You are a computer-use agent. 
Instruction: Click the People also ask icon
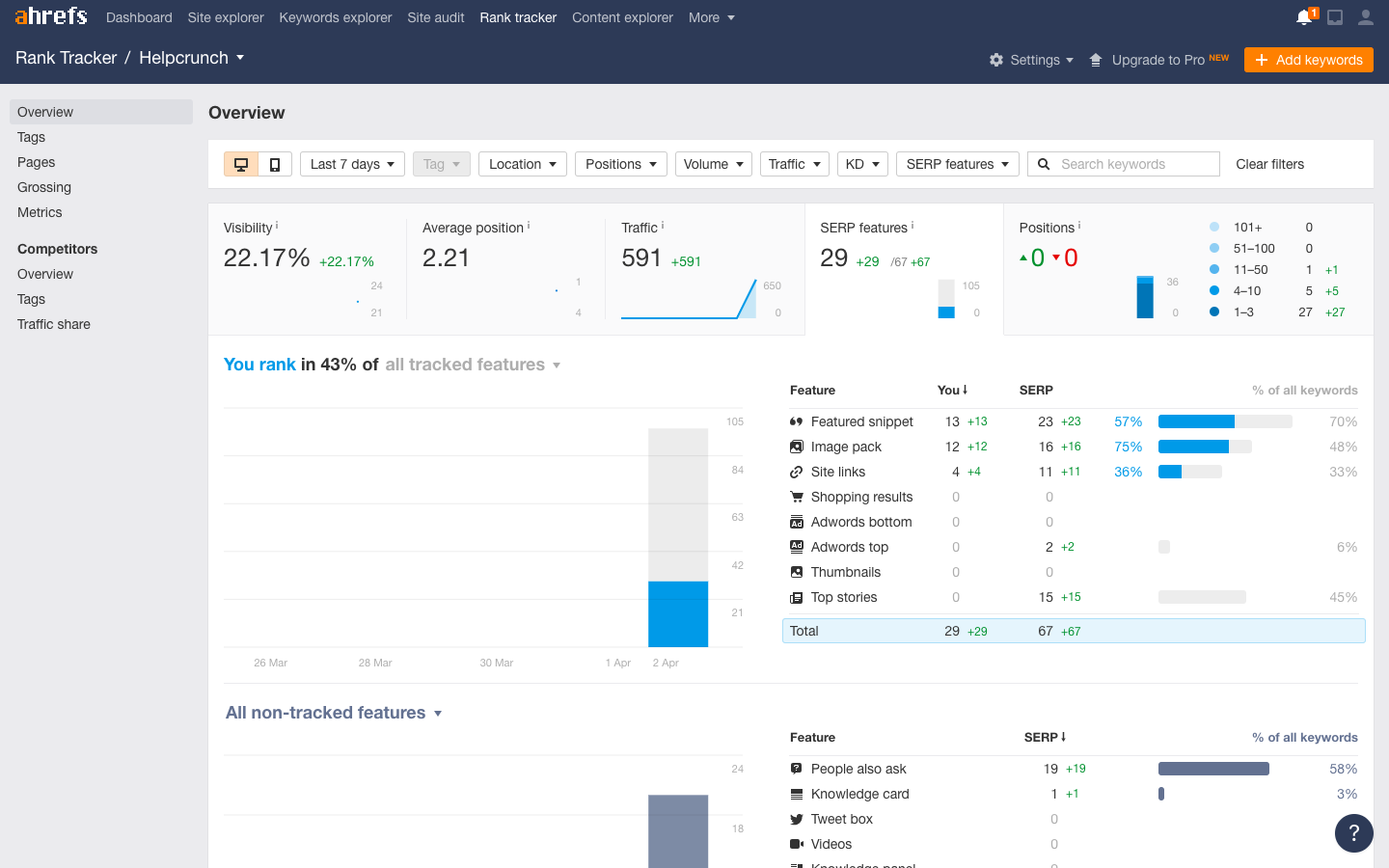(x=796, y=769)
